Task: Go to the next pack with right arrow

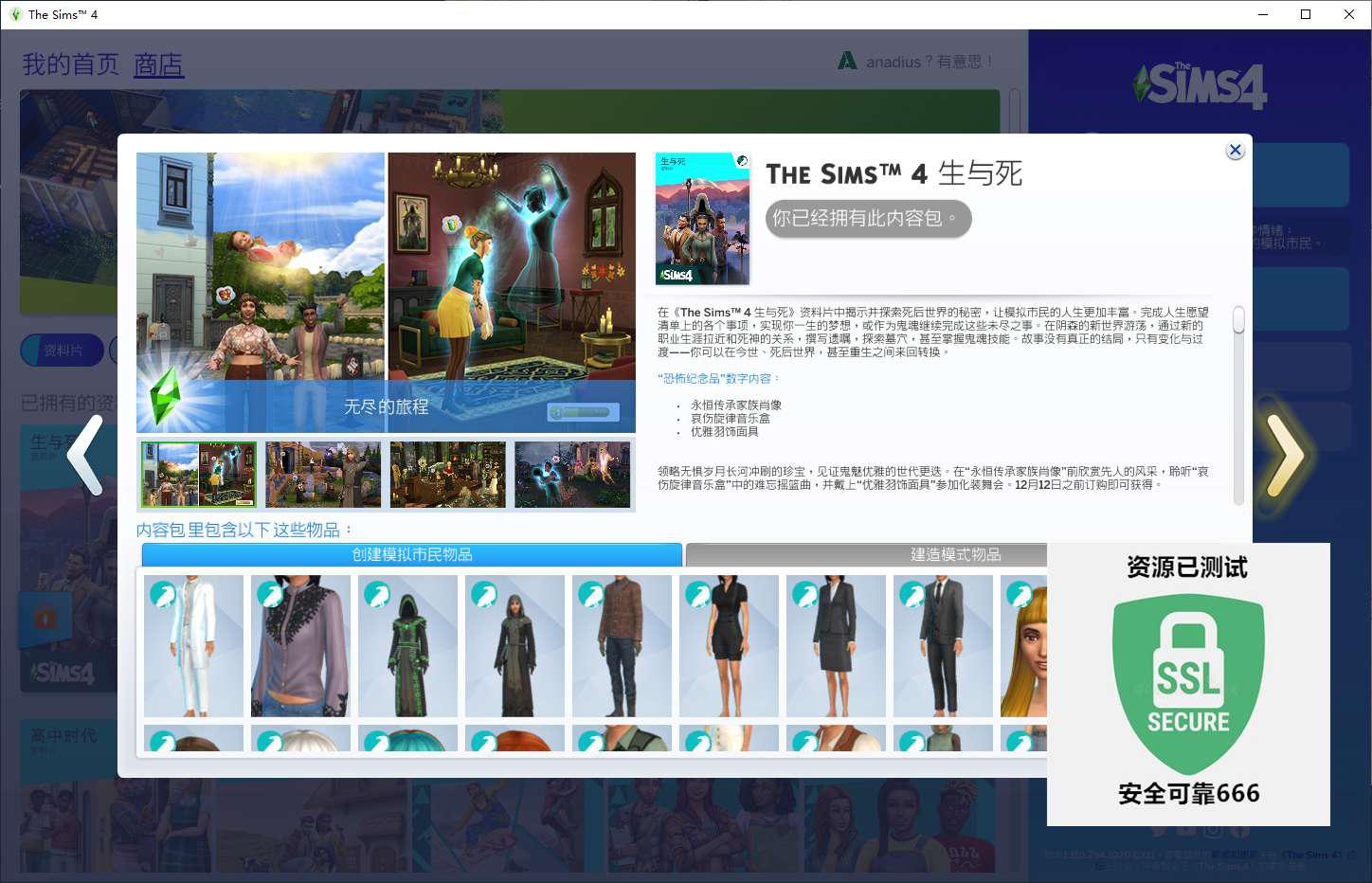Action: click(1285, 455)
